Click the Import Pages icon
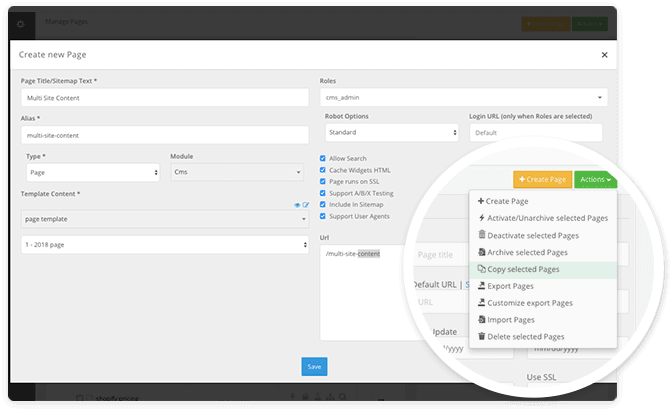 (x=481, y=320)
